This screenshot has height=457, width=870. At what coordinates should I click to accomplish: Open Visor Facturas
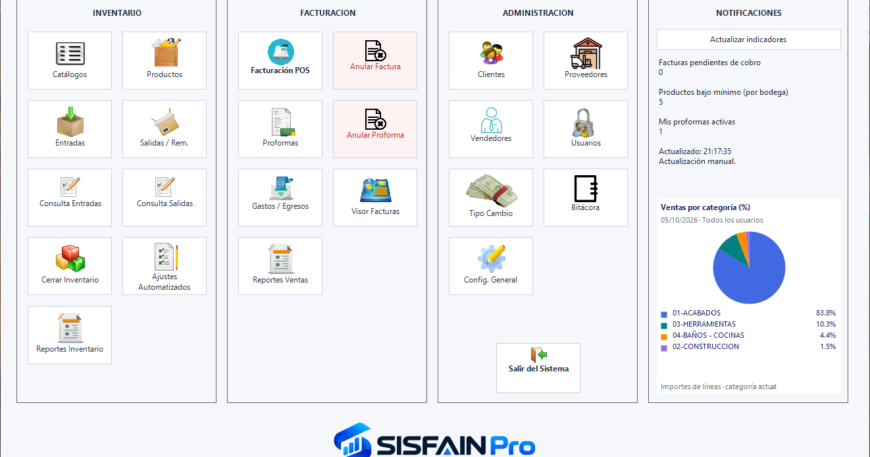375,197
